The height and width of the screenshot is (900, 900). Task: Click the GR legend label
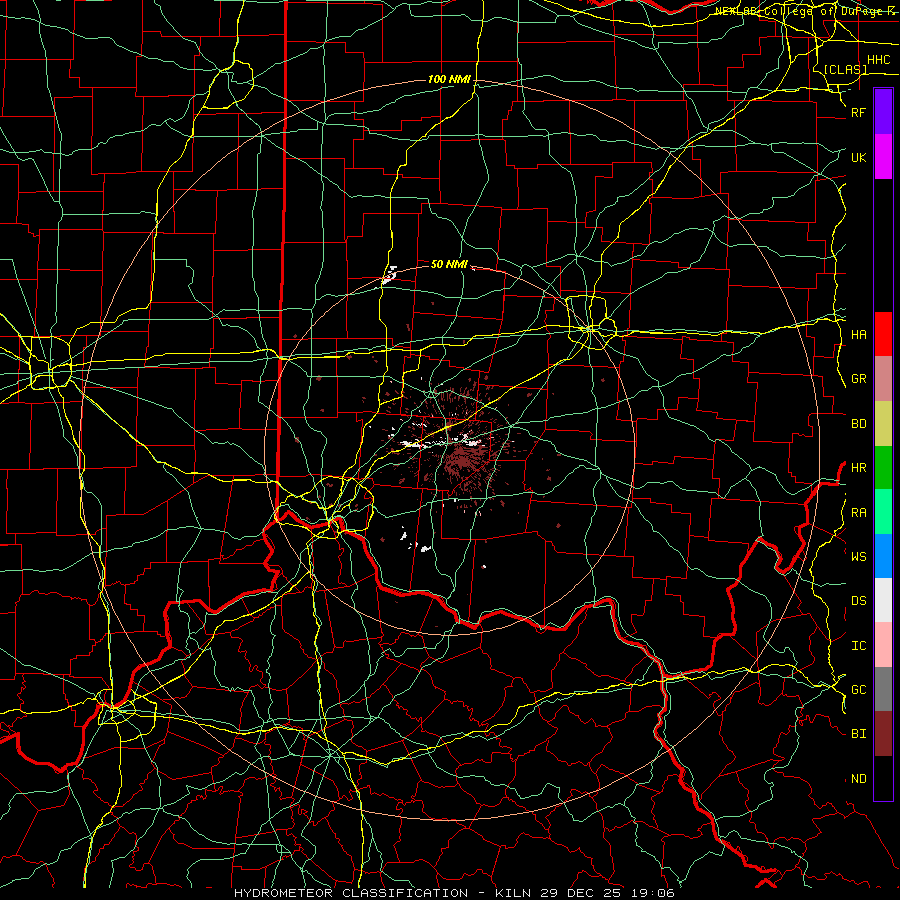pyautogui.click(x=858, y=379)
